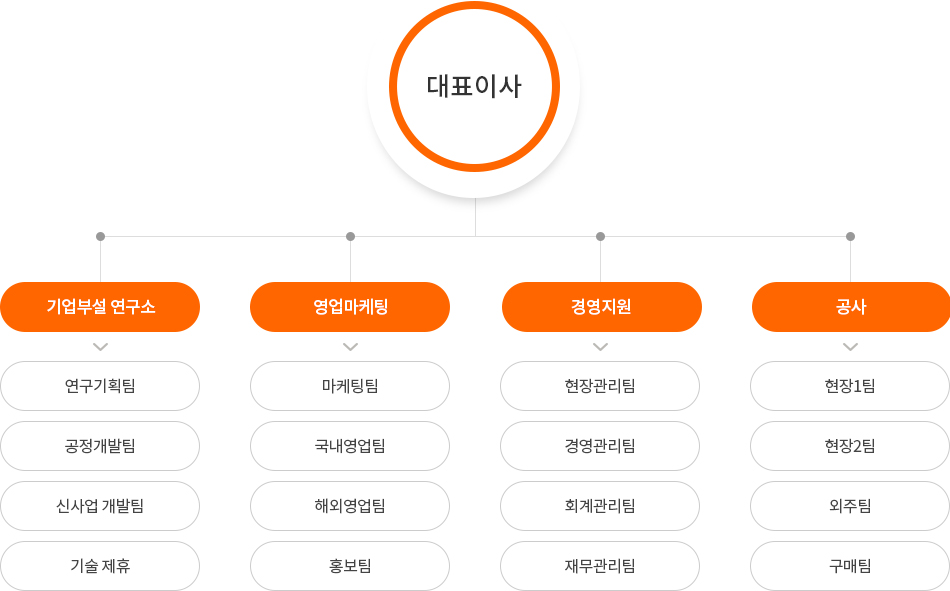Choose the 공정개발팀 team box
This screenshot has width=950, height=591.
100,446
